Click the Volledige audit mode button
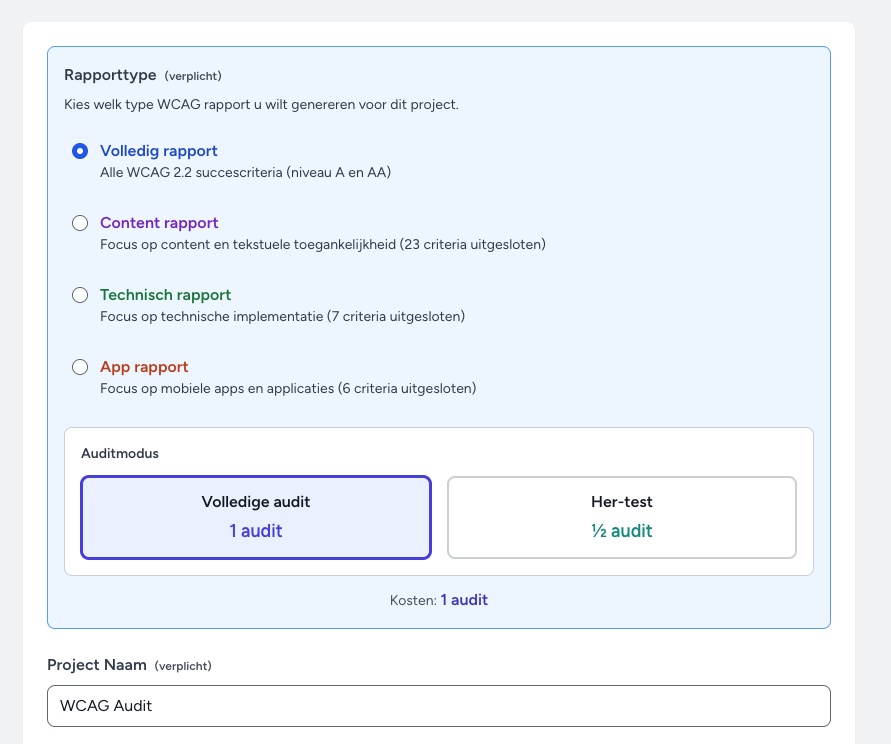891x744 pixels. pyautogui.click(x=256, y=517)
